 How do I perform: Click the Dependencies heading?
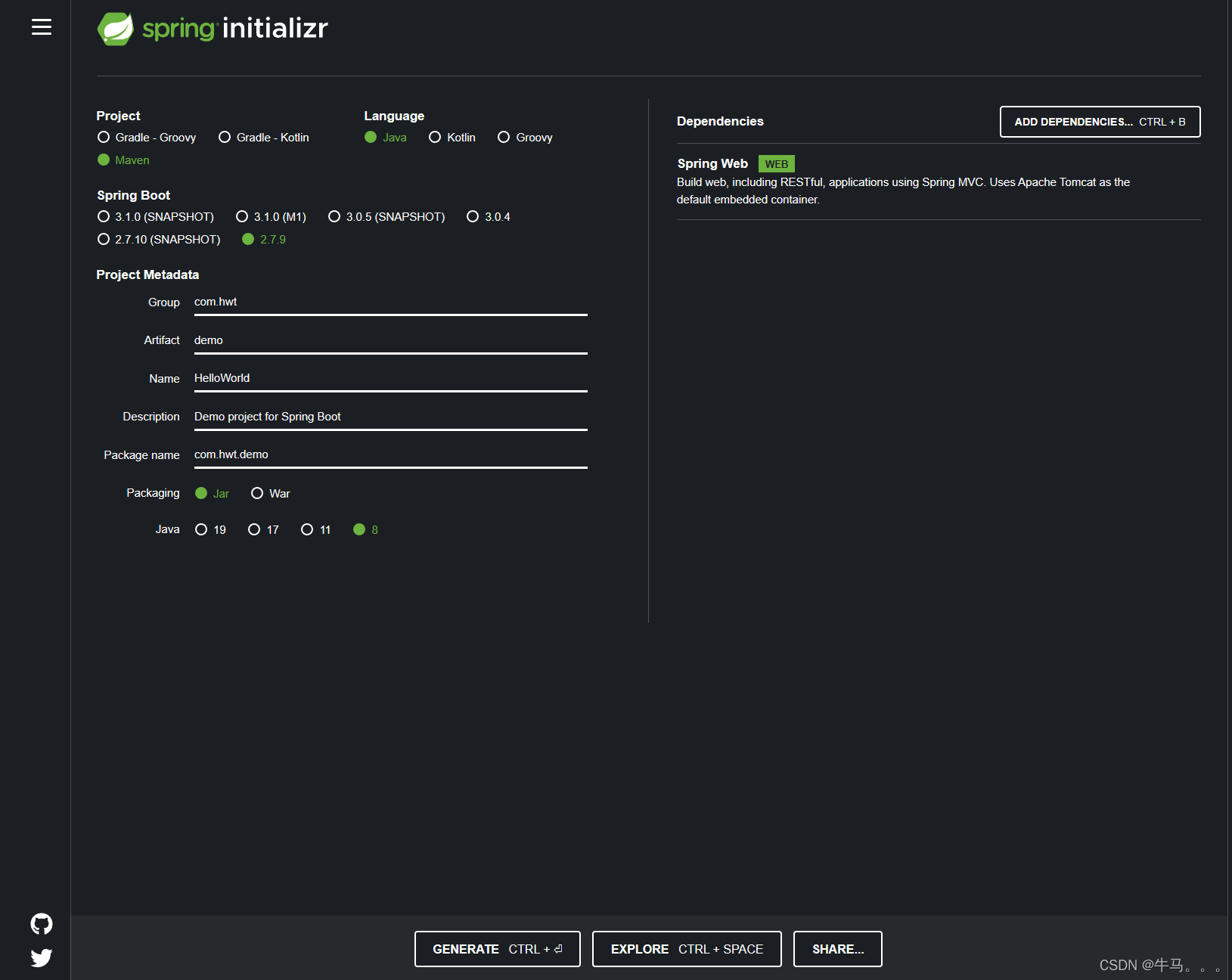pyautogui.click(x=720, y=121)
